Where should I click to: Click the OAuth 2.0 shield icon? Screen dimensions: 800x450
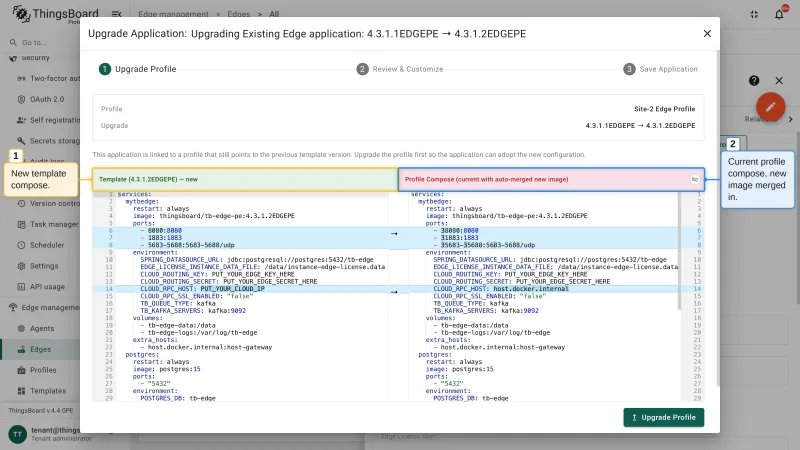pyautogui.click(x=21, y=99)
